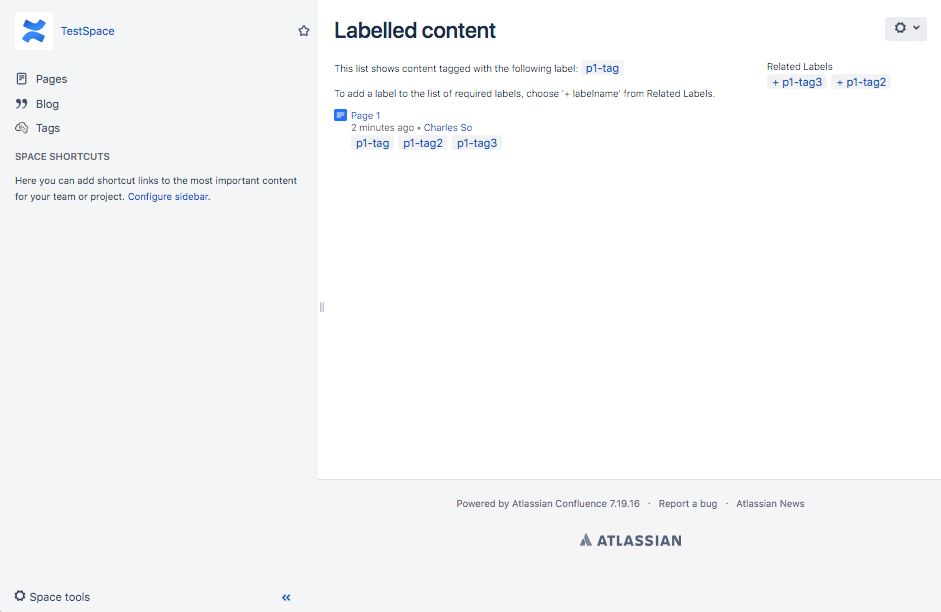Screen dimensions: 941x612
Task: Expand the Space tools menu
Action: [52, 596]
